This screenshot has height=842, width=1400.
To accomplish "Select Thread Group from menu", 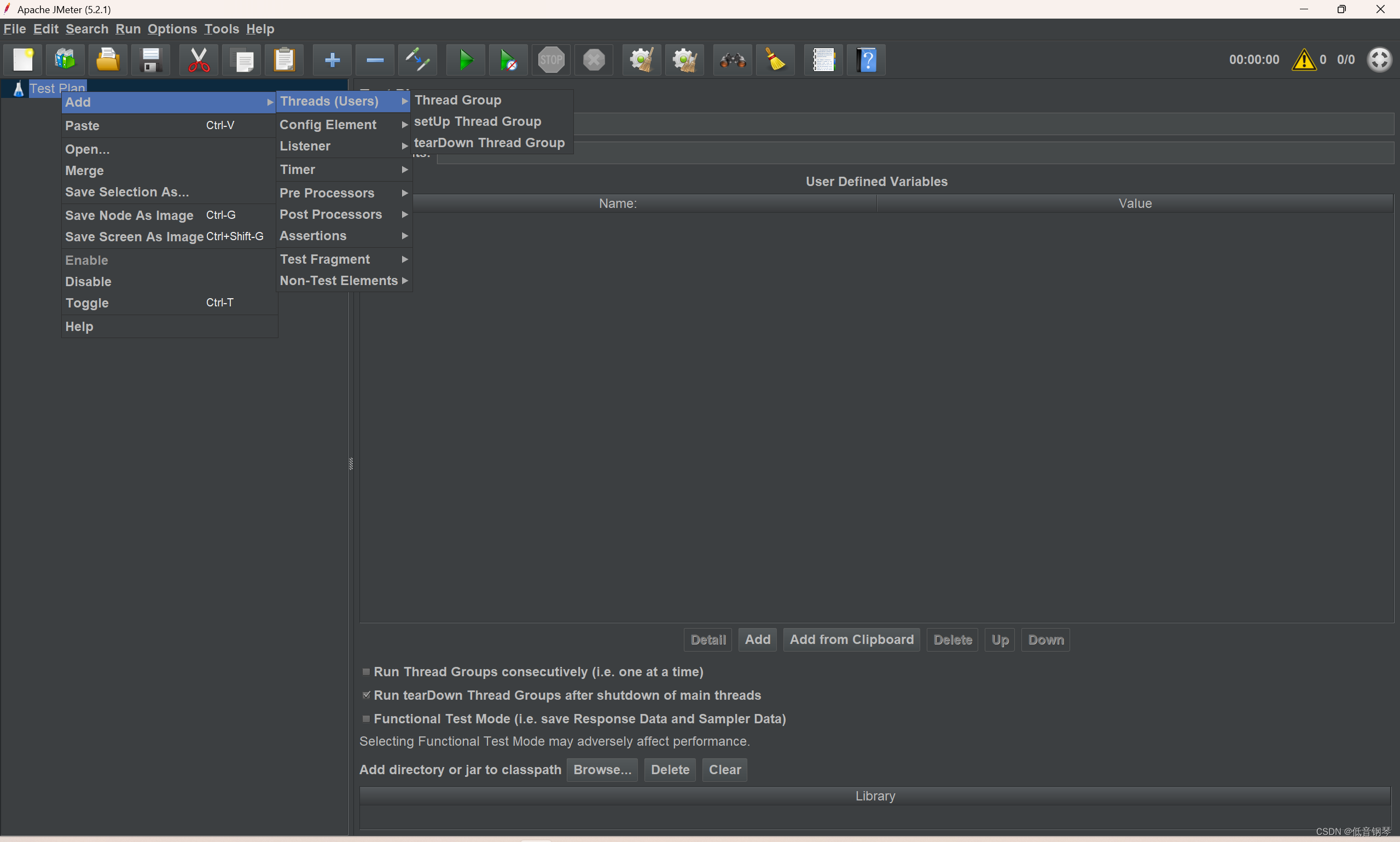I will coord(458,99).
